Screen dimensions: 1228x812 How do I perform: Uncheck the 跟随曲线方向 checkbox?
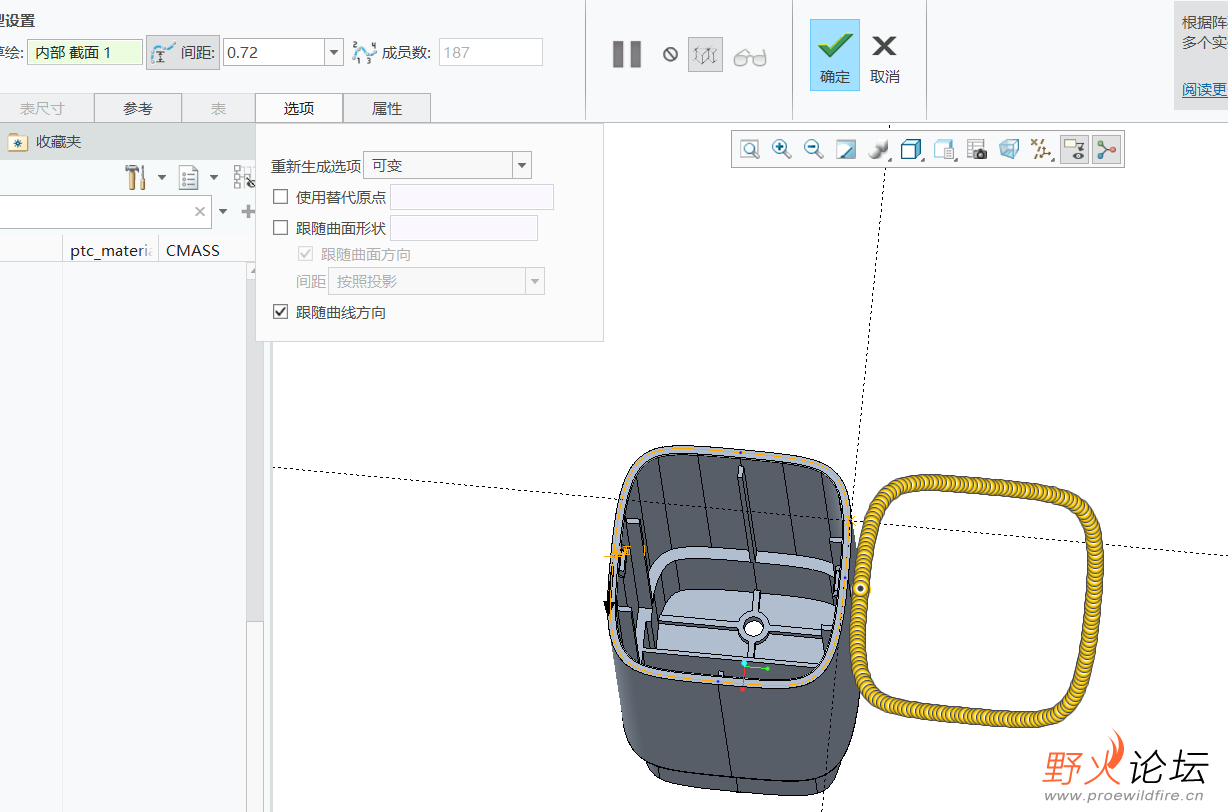pos(281,312)
